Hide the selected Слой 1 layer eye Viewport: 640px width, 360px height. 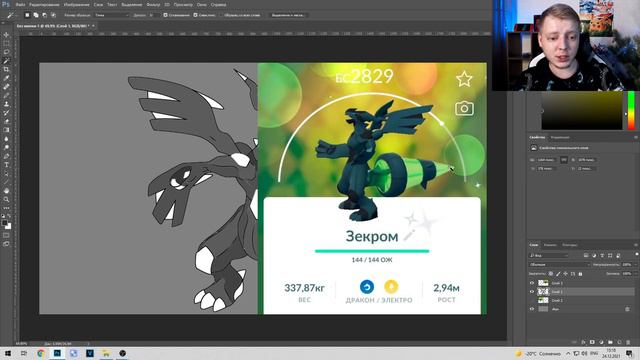[532, 291]
